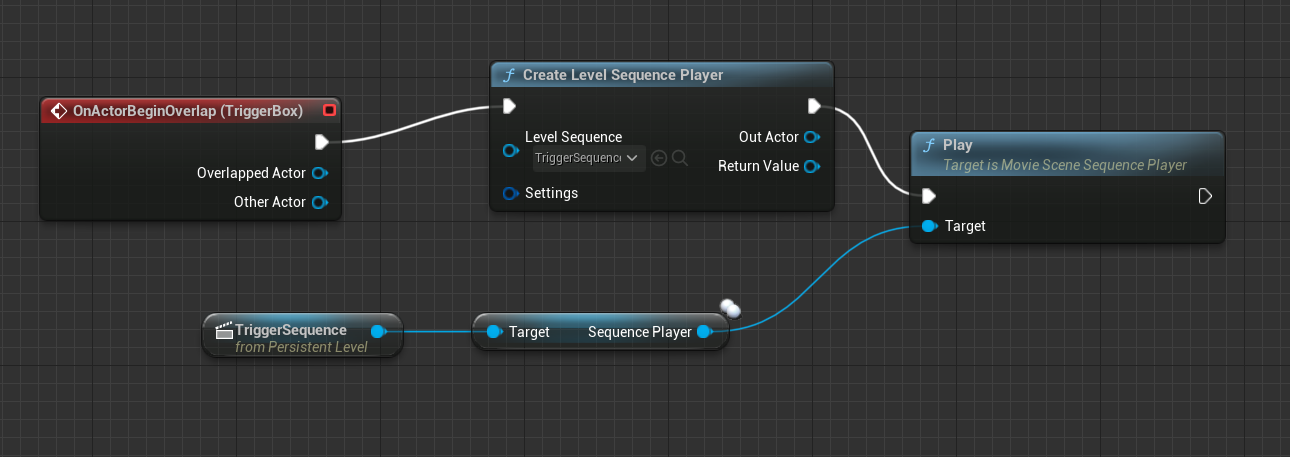
Task: Click the Sequence Player label
Action: pyautogui.click(x=640, y=332)
